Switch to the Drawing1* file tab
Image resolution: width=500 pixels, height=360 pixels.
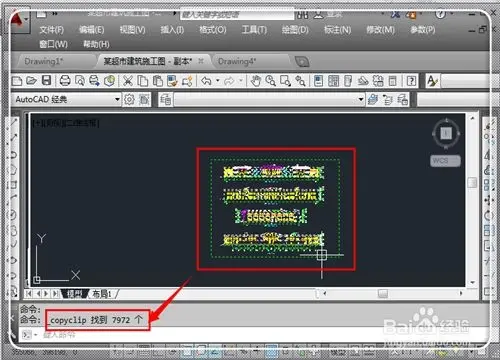pos(44,62)
